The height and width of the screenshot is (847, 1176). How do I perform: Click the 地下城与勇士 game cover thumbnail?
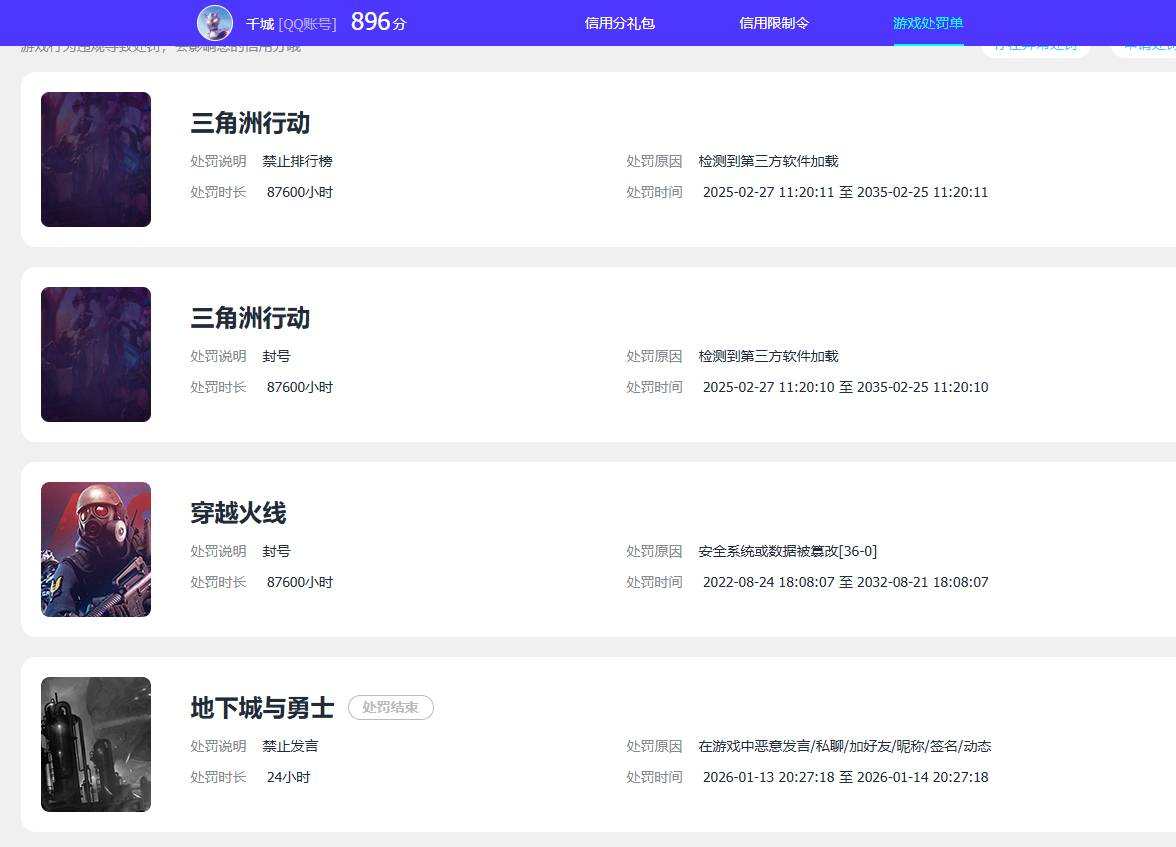[96, 744]
